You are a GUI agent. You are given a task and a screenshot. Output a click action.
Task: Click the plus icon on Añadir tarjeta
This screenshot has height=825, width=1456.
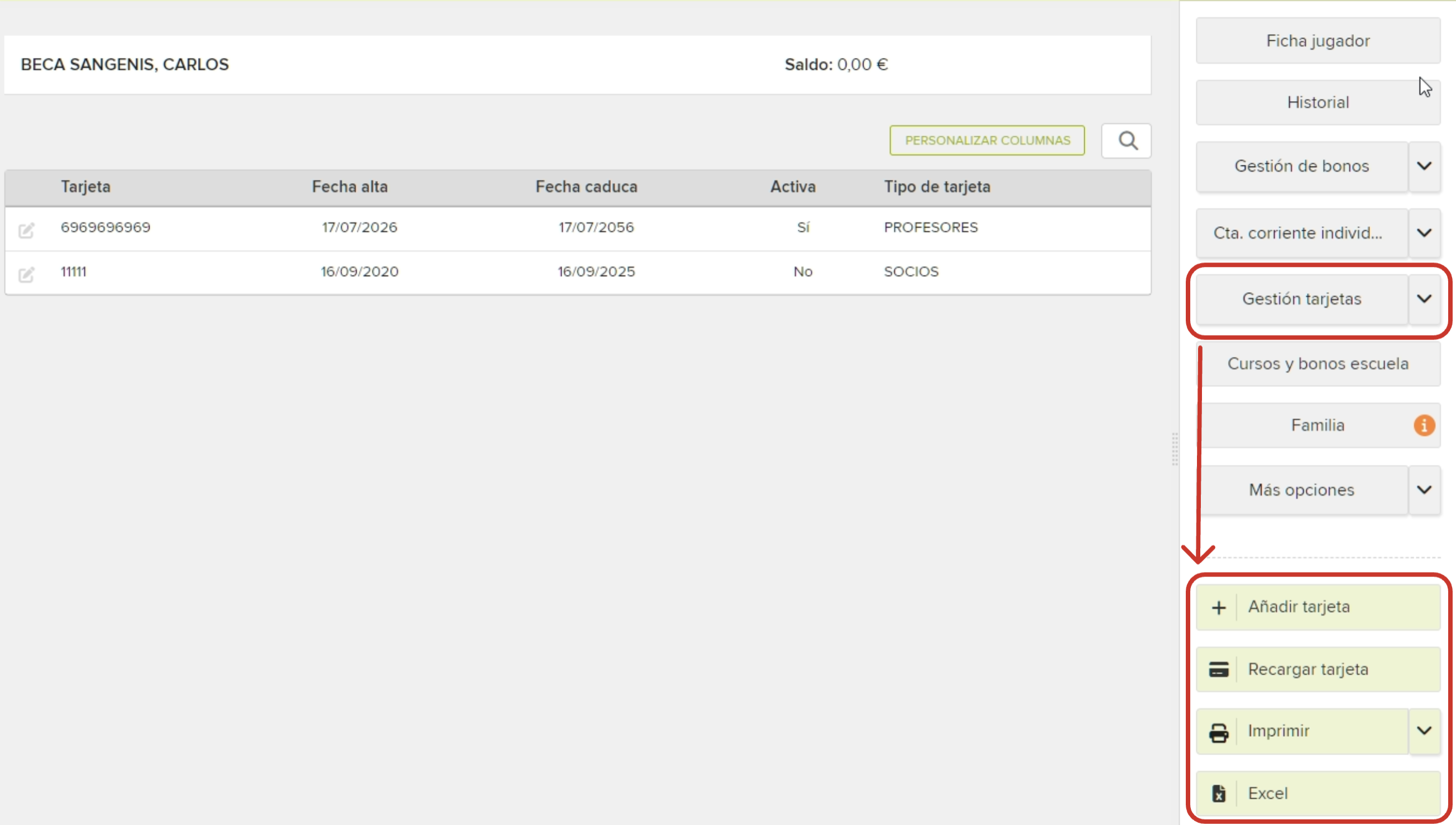coord(1219,607)
